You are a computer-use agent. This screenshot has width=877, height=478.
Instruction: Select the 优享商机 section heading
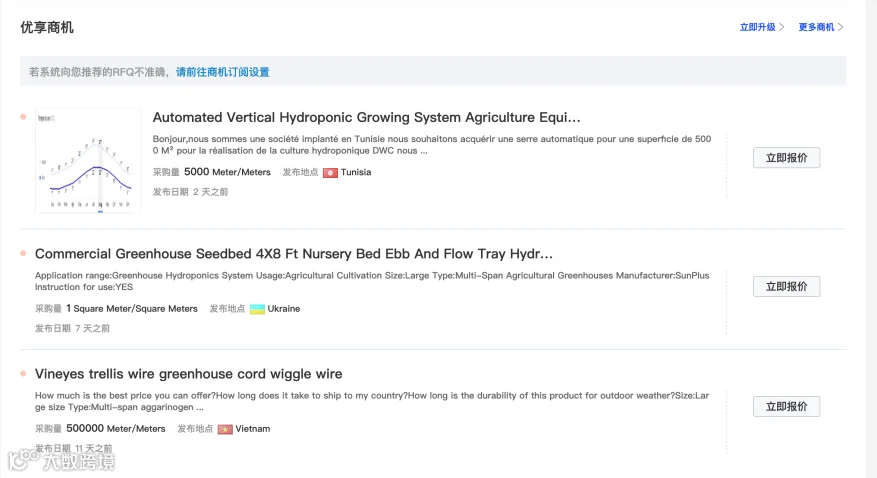(47, 27)
